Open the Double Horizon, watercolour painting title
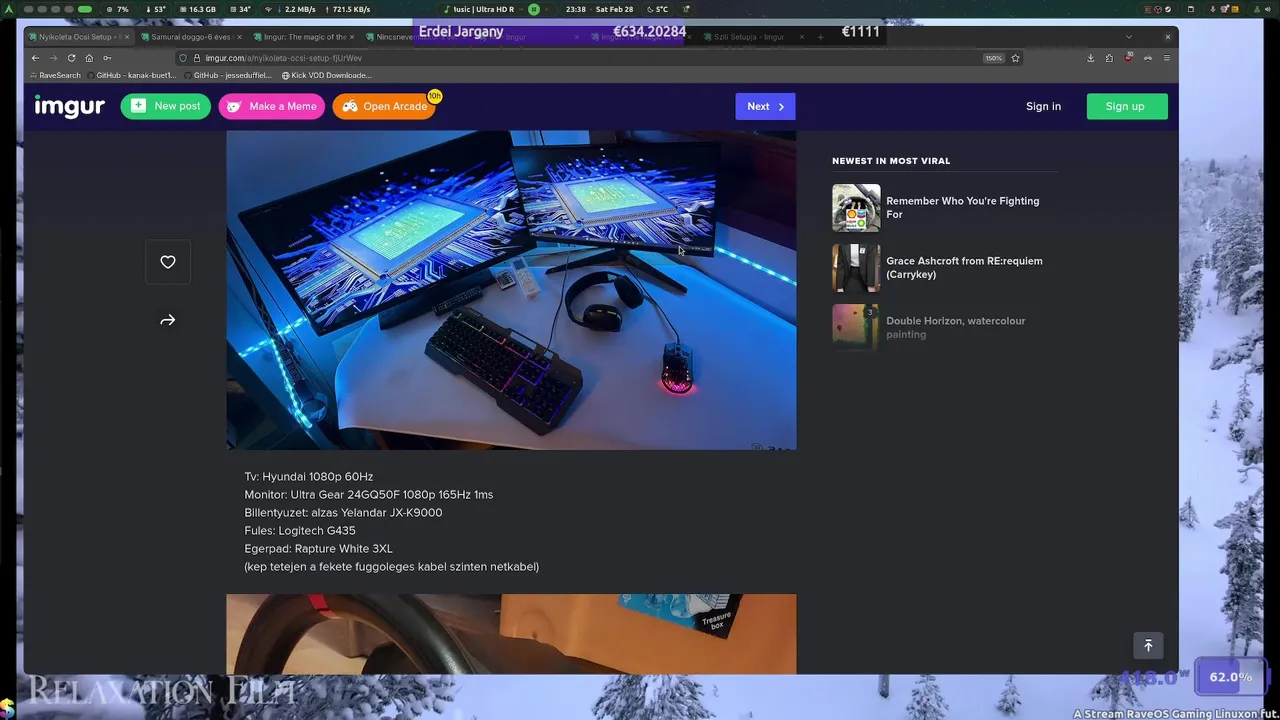1280x720 pixels. coord(955,327)
